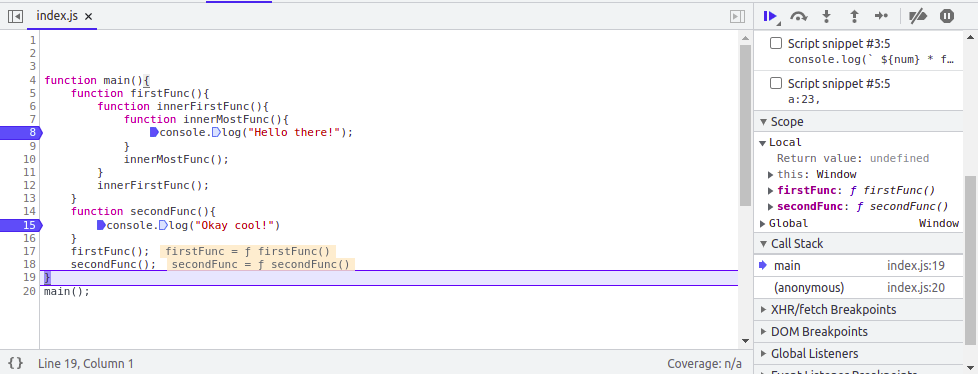Select the index.js file tab
The image size is (978, 374).
57,17
